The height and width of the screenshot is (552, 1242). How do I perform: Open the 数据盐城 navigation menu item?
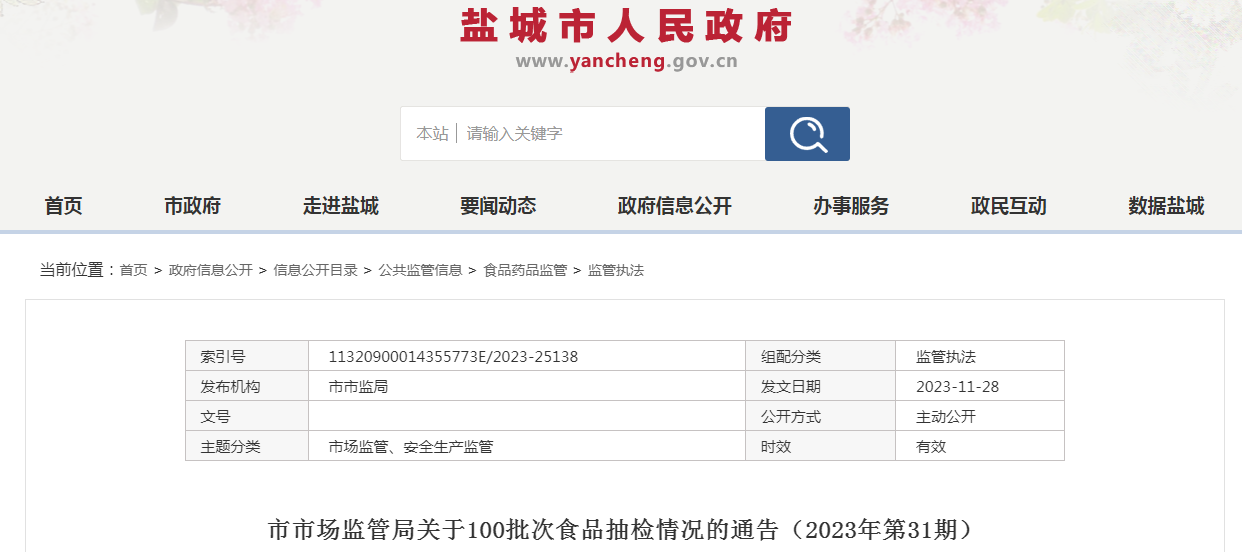[x=1166, y=206]
